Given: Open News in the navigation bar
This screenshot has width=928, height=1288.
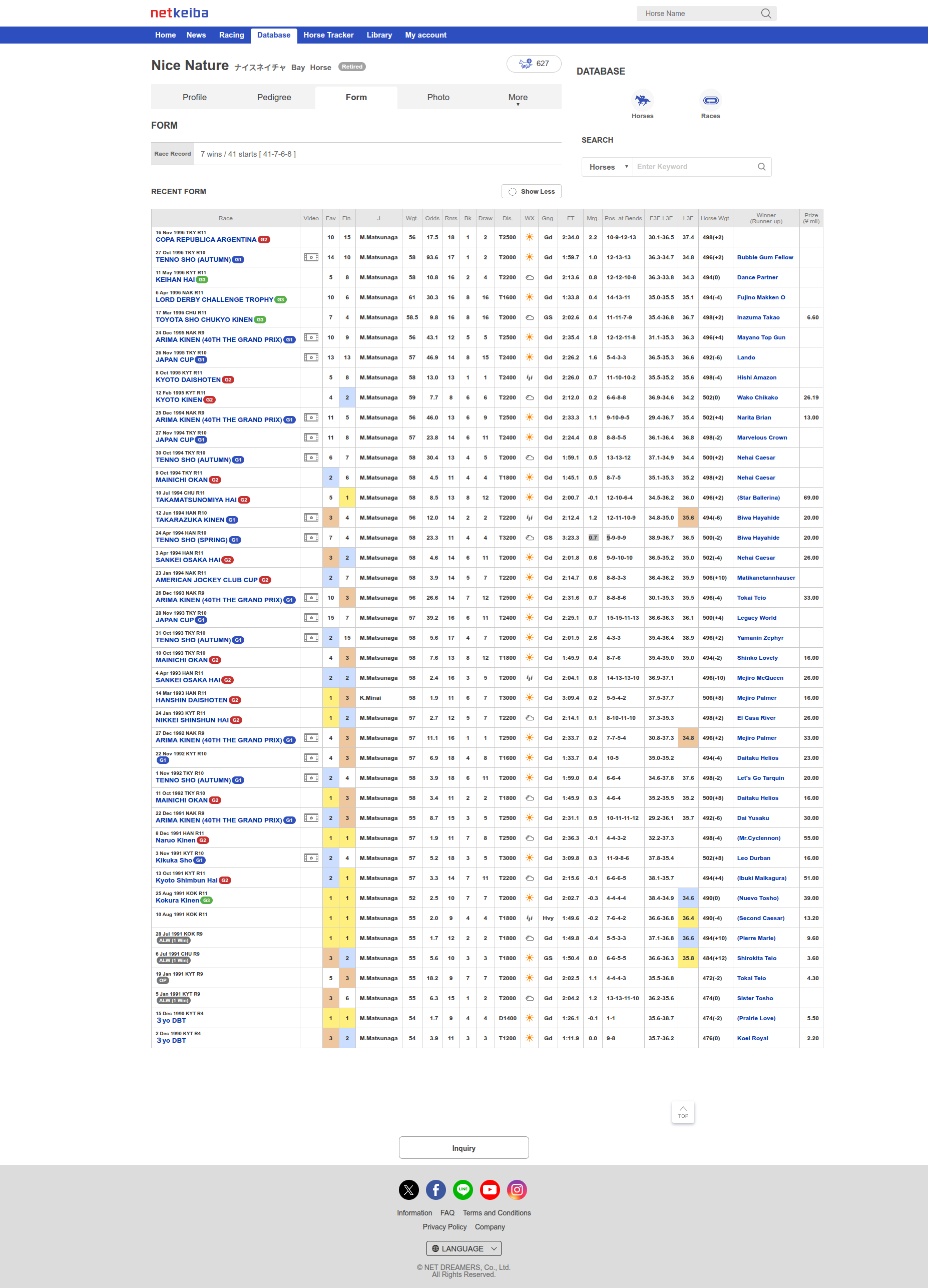Looking at the screenshot, I should tap(196, 35).
